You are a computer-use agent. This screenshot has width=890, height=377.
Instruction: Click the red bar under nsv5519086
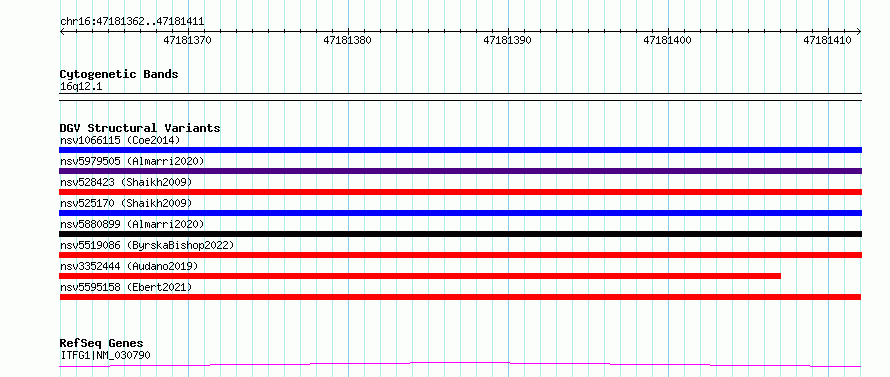pos(460,255)
